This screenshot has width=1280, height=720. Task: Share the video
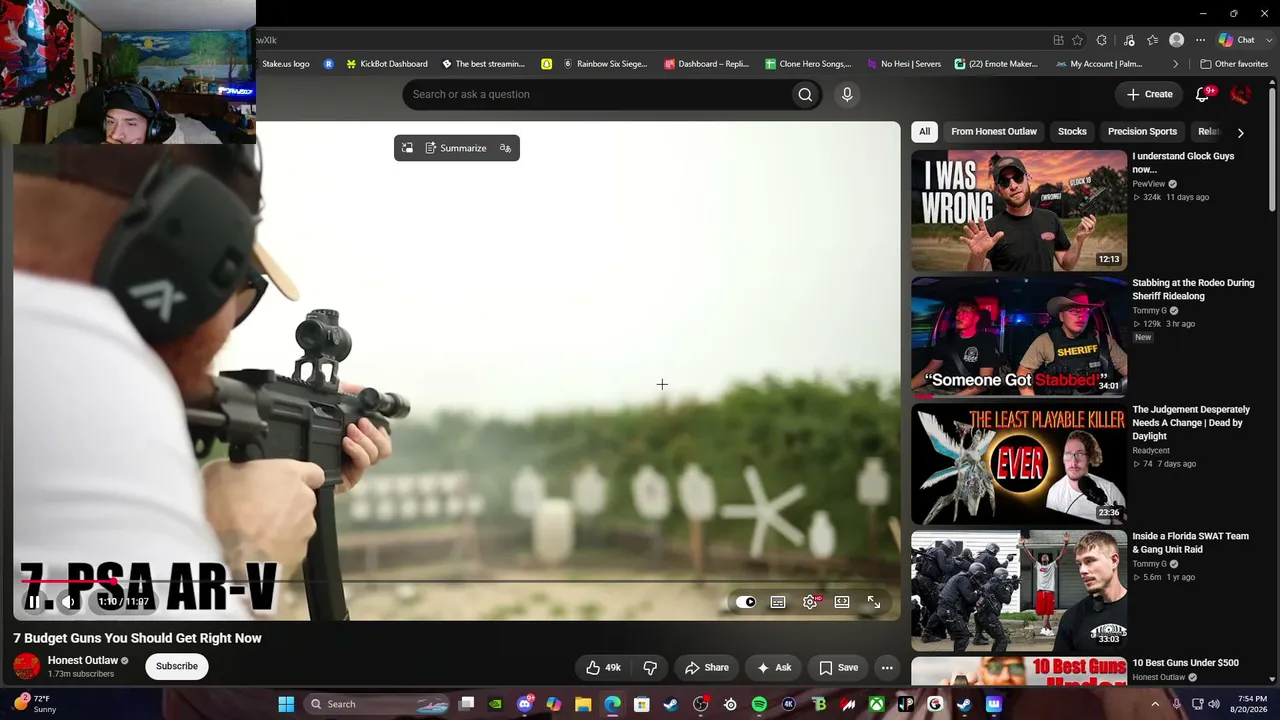[x=707, y=668]
